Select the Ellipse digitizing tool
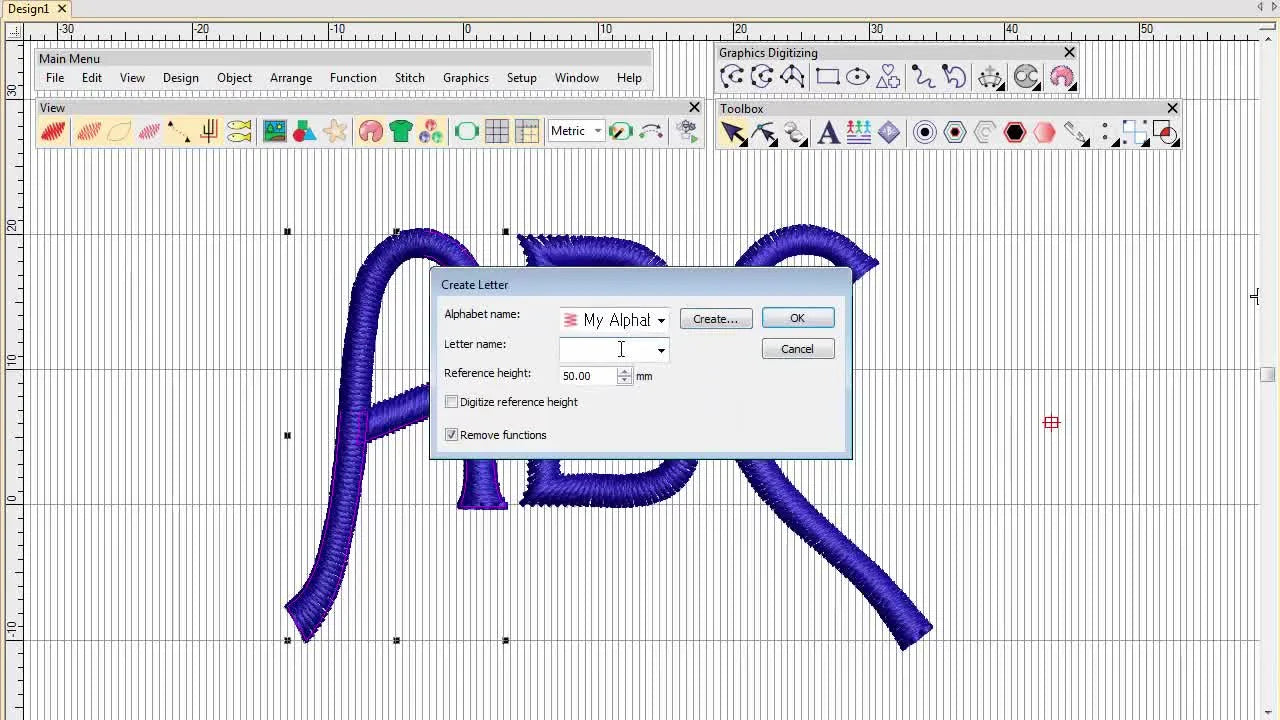Viewport: 1280px width, 720px height. 856,76
